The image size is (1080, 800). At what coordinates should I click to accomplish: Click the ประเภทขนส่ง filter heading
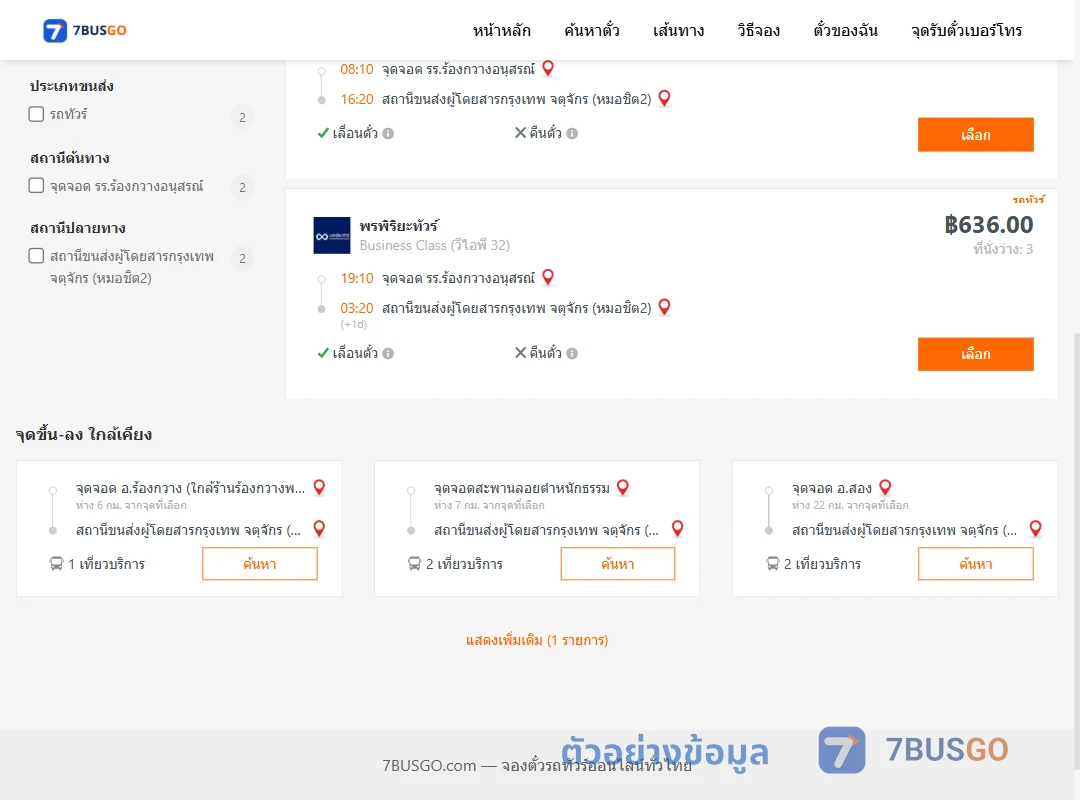[72, 86]
